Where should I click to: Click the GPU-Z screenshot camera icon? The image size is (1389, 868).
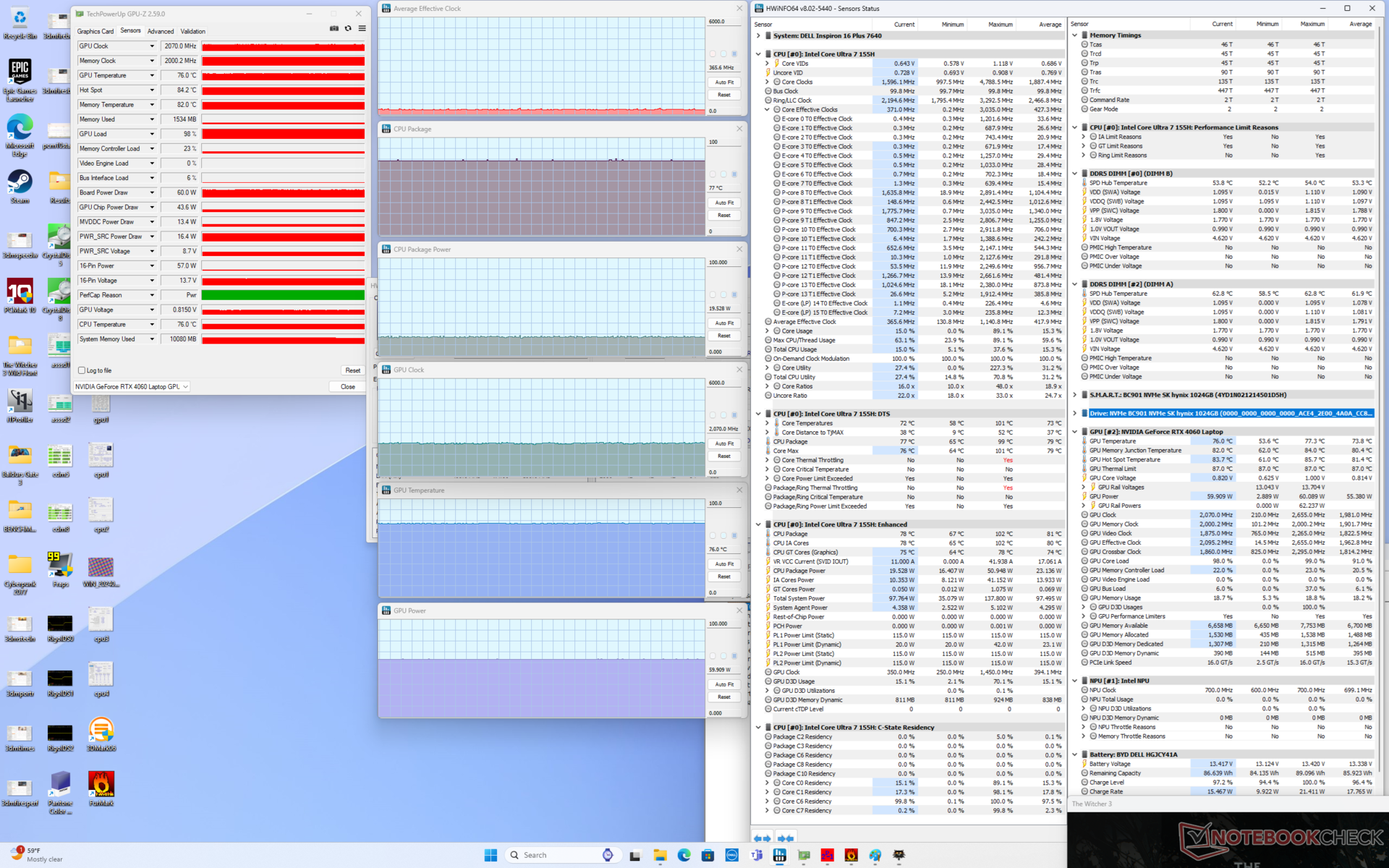pos(334,29)
